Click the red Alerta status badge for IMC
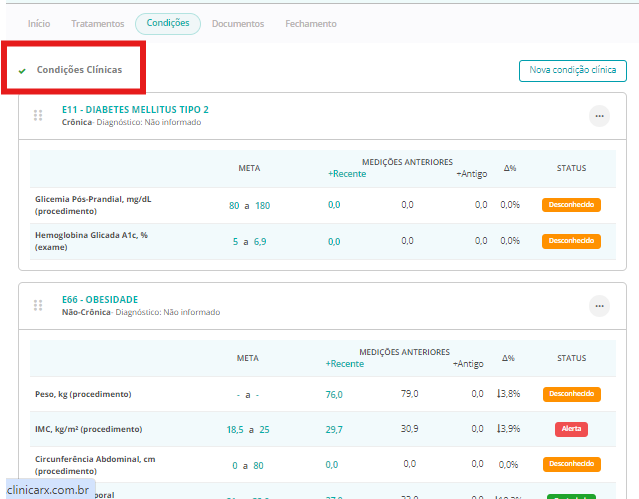The image size is (639, 499). [x=571, y=429]
